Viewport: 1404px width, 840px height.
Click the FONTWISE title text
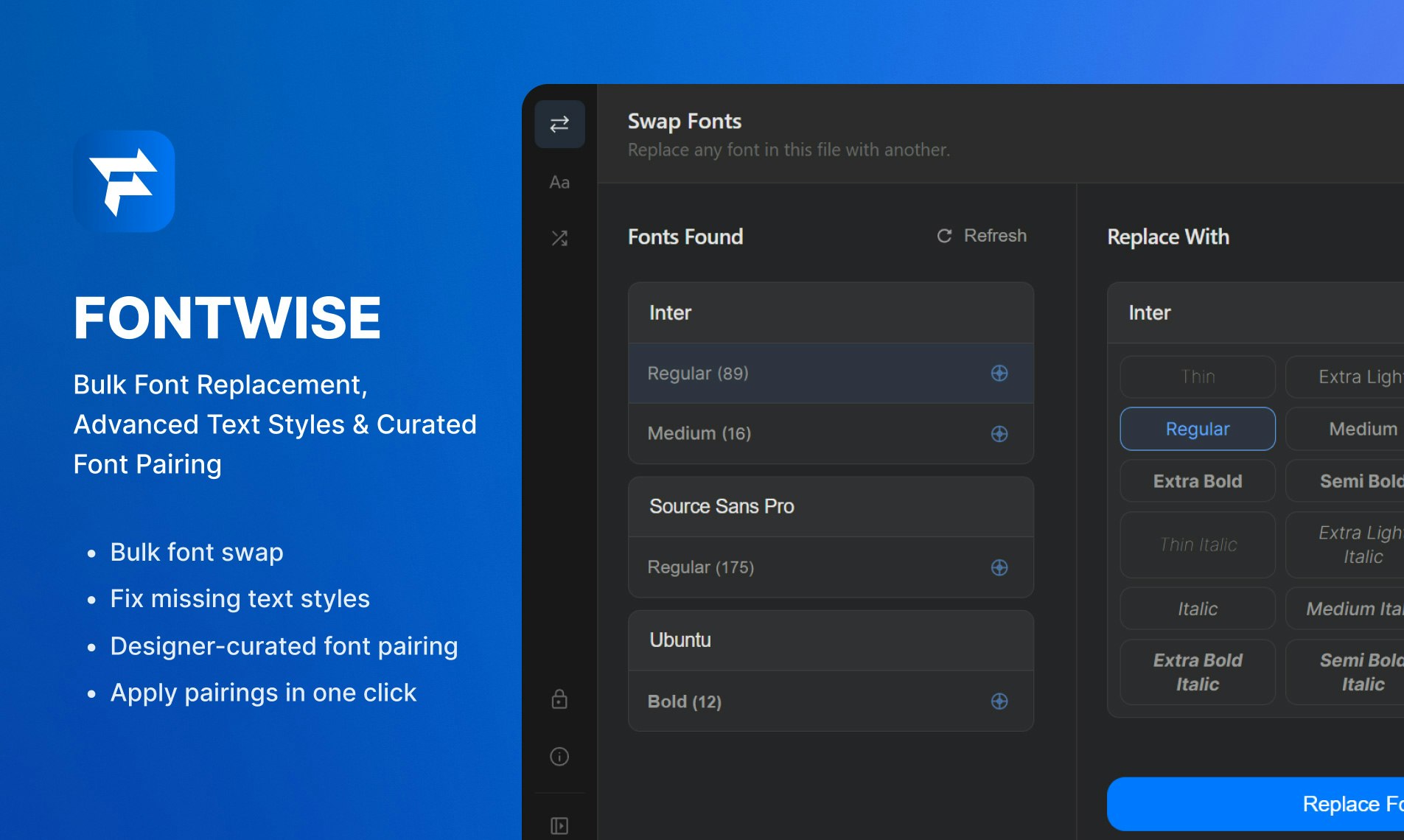coord(227,318)
